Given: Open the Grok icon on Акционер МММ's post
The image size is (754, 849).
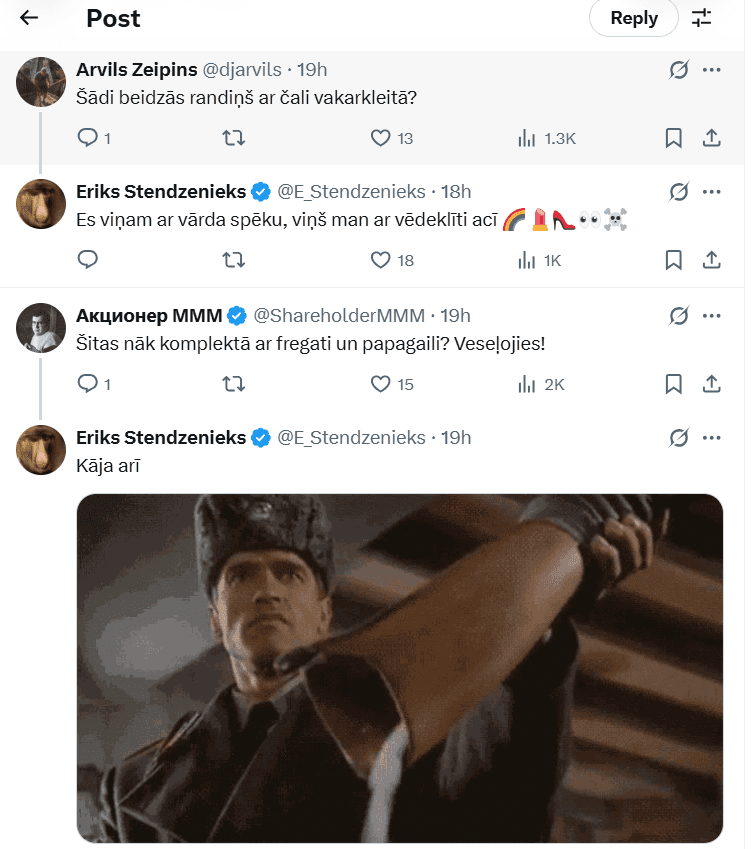Looking at the screenshot, I should (679, 316).
